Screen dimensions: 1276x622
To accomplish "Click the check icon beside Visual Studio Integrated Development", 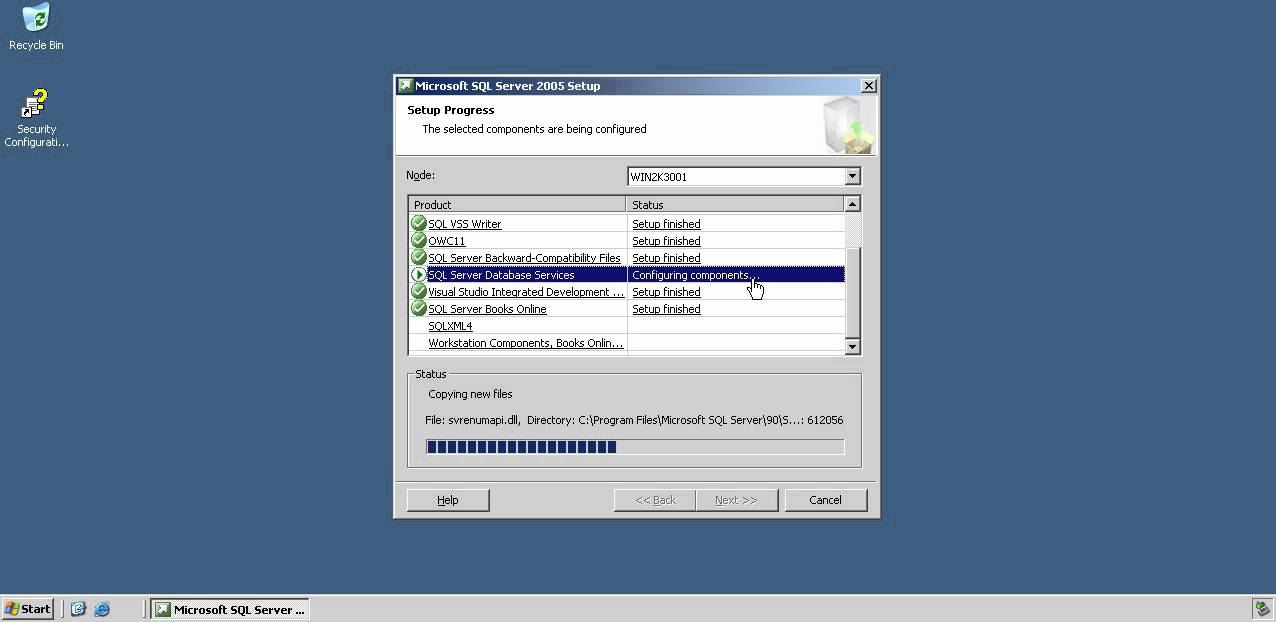I will 419,292.
